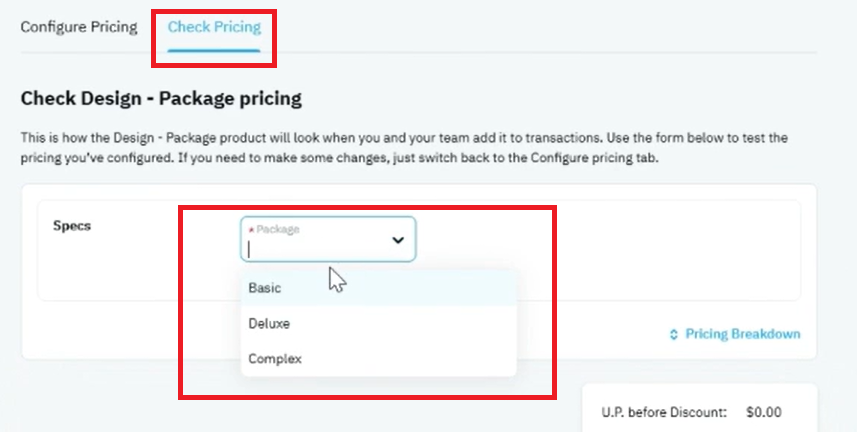Open the Pricing Breakdown link
The height and width of the screenshot is (432, 857).
(x=743, y=334)
